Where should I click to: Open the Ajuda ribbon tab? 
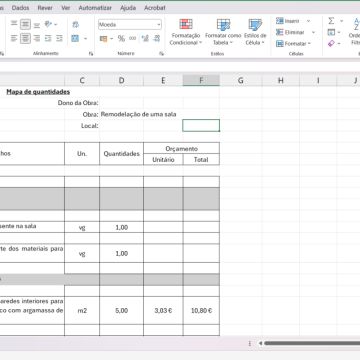click(128, 8)
